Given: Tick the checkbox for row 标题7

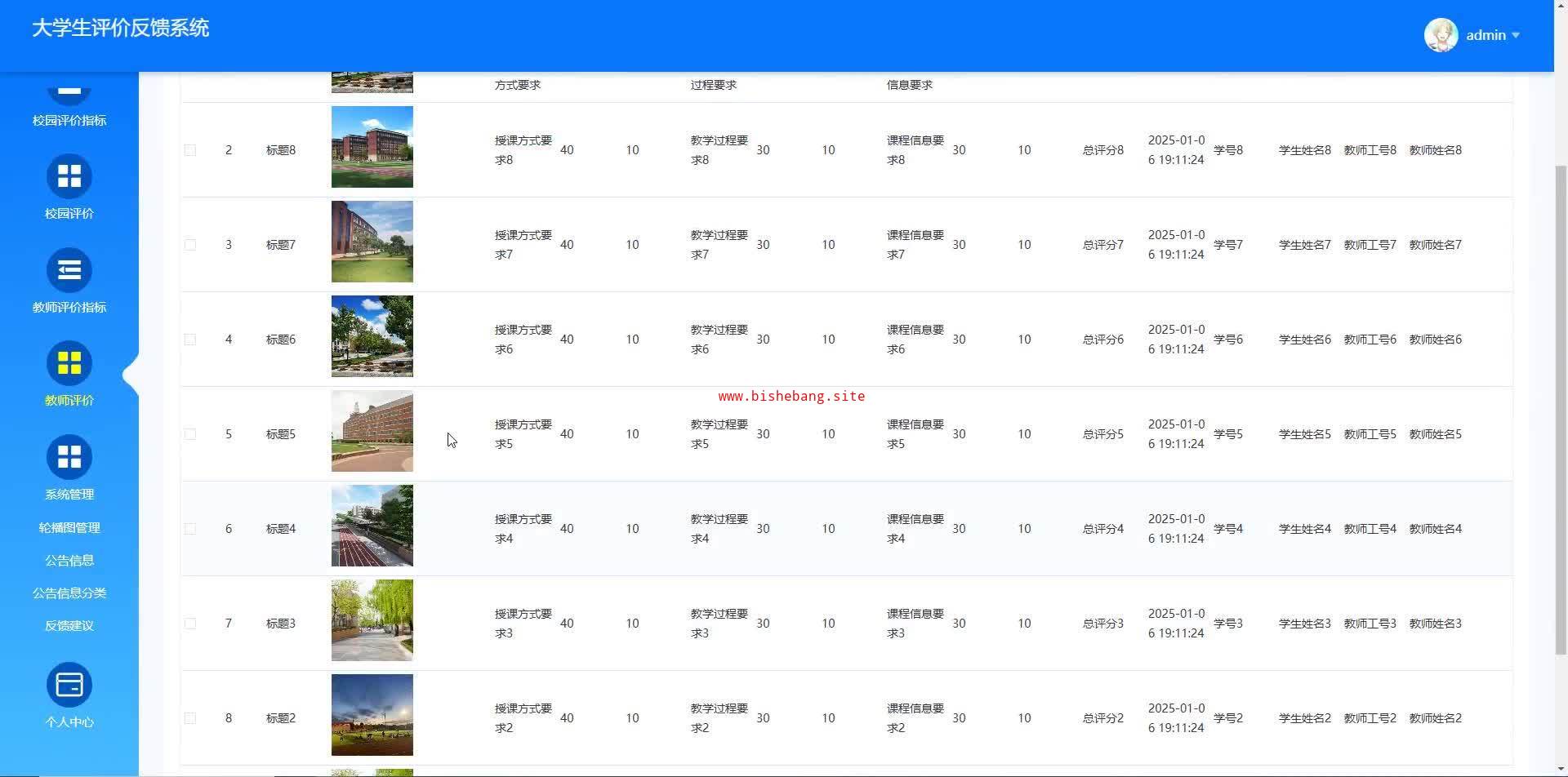Looking at the screenshot, I should (x=190, y=245).
